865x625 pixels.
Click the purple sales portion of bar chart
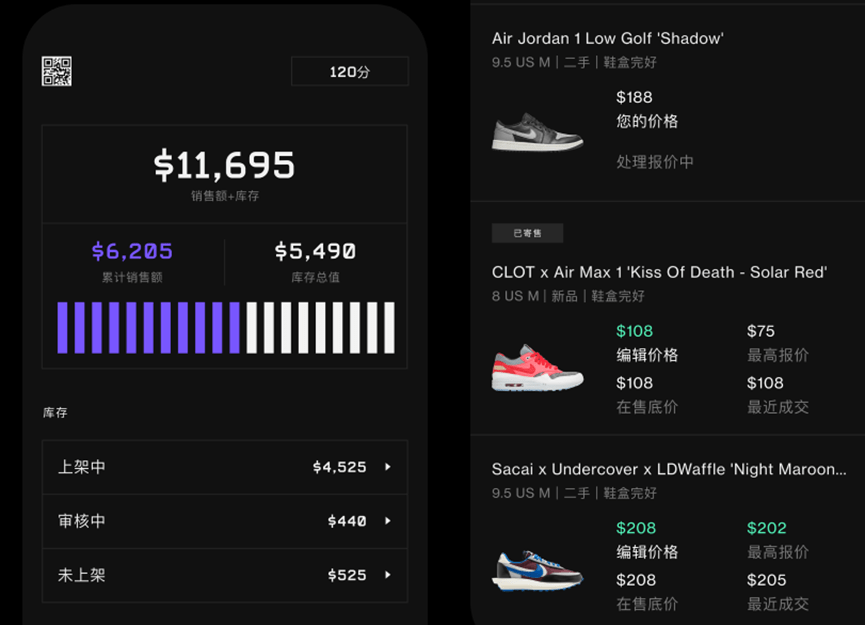pos(148,328)
